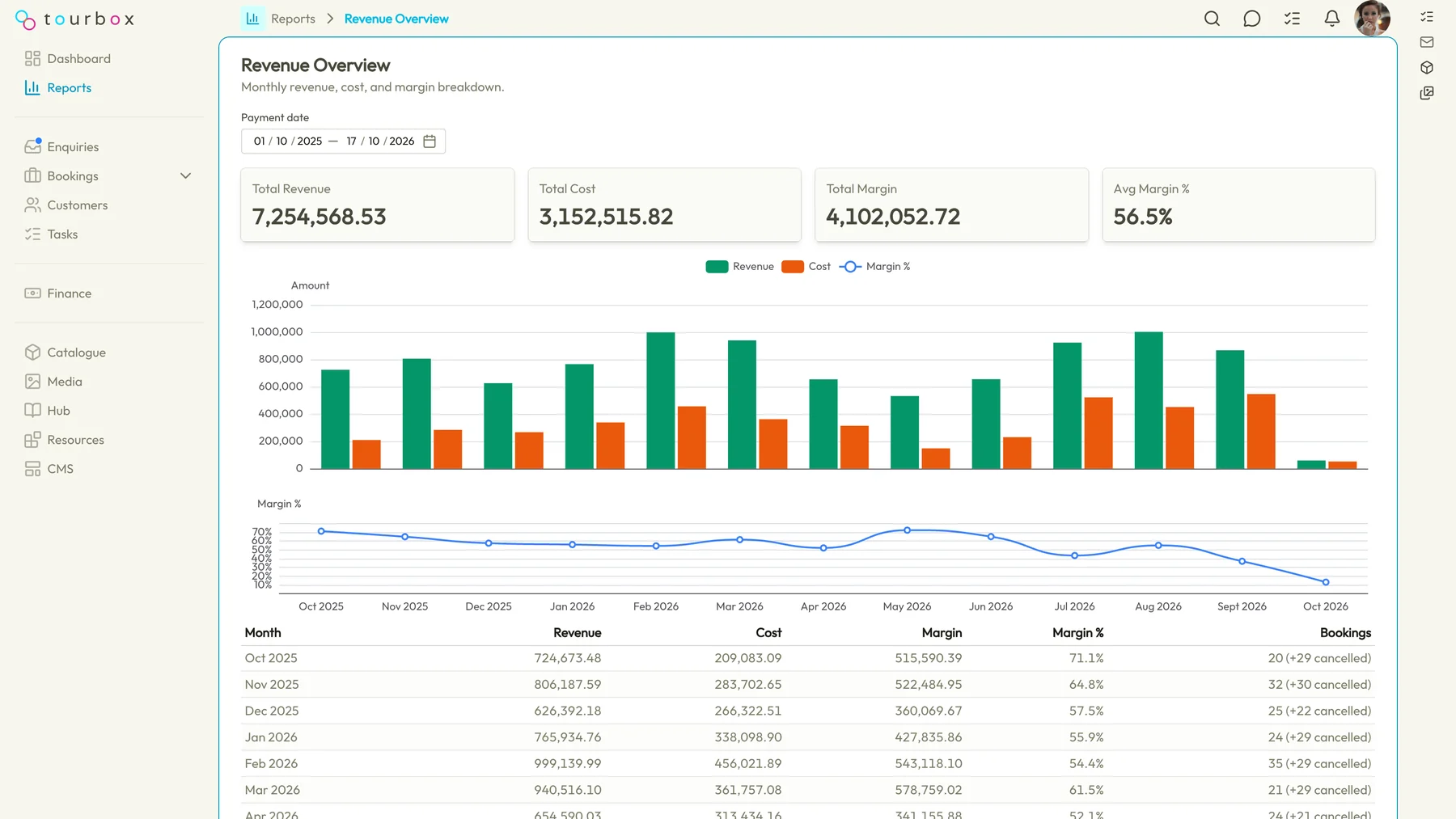Viewport: 1456px width, 819px height.
Task: Click the Month column header
Action: 263,633
